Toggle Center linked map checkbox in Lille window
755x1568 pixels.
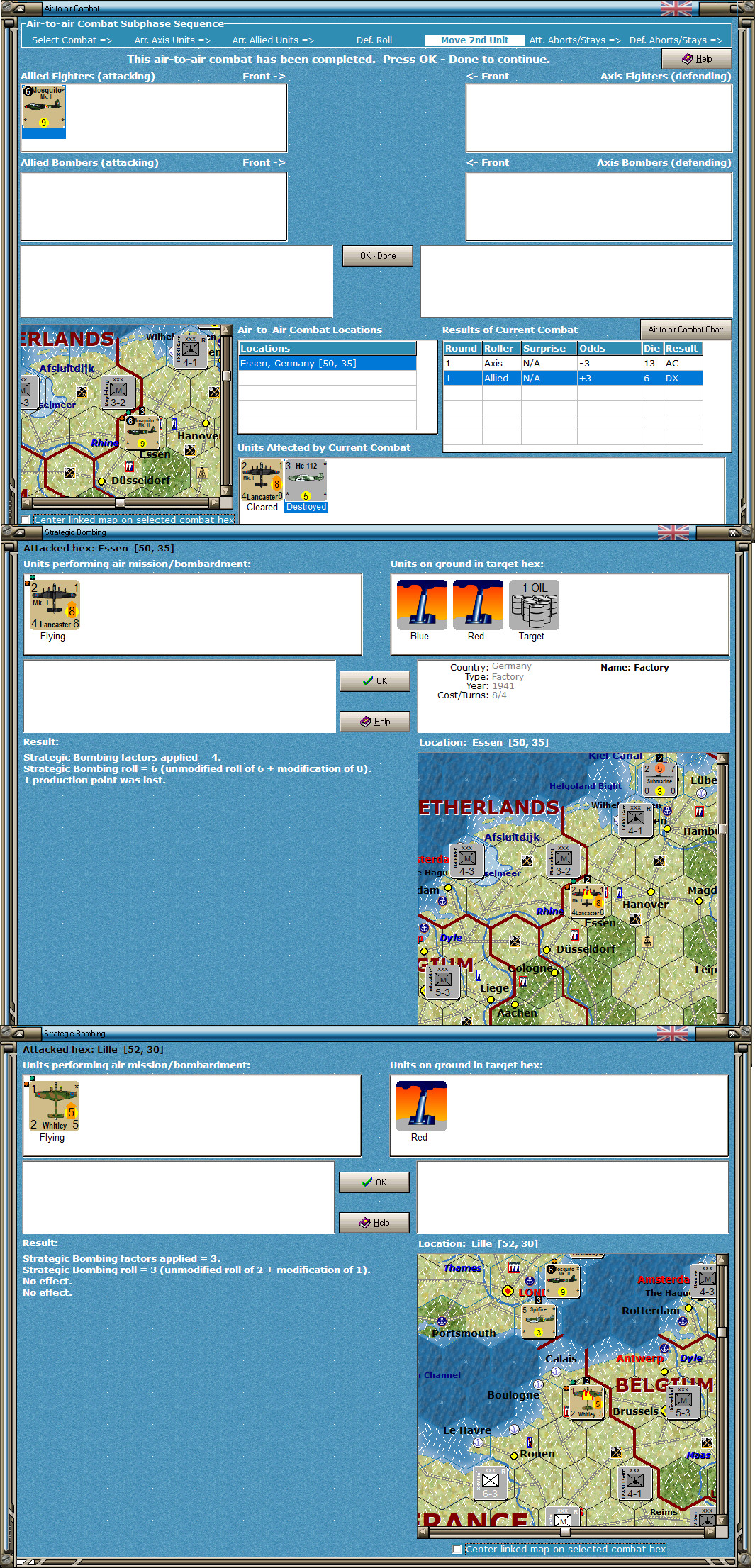coord(457,1549)
